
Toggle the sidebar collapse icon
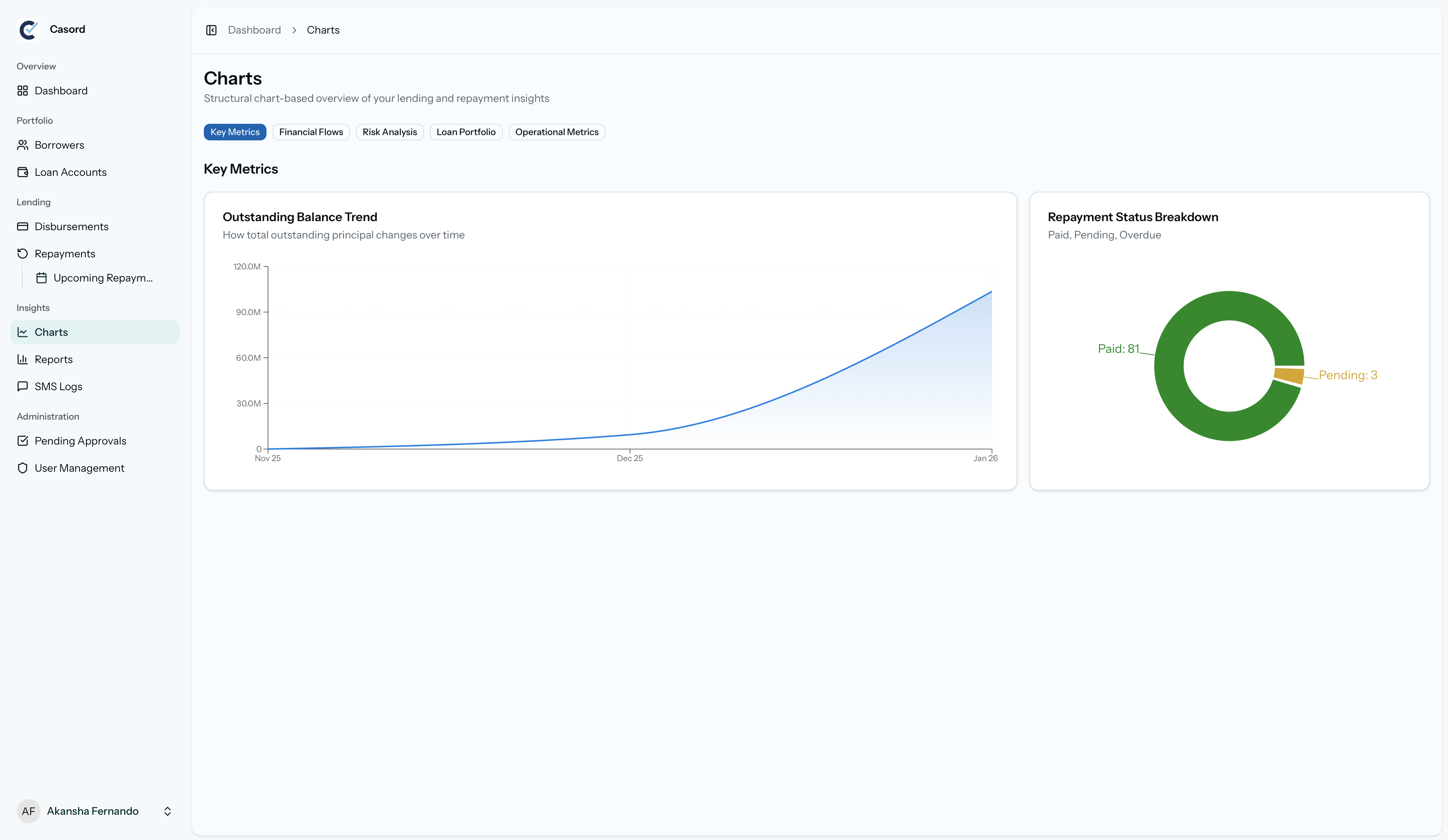(211, 30)
